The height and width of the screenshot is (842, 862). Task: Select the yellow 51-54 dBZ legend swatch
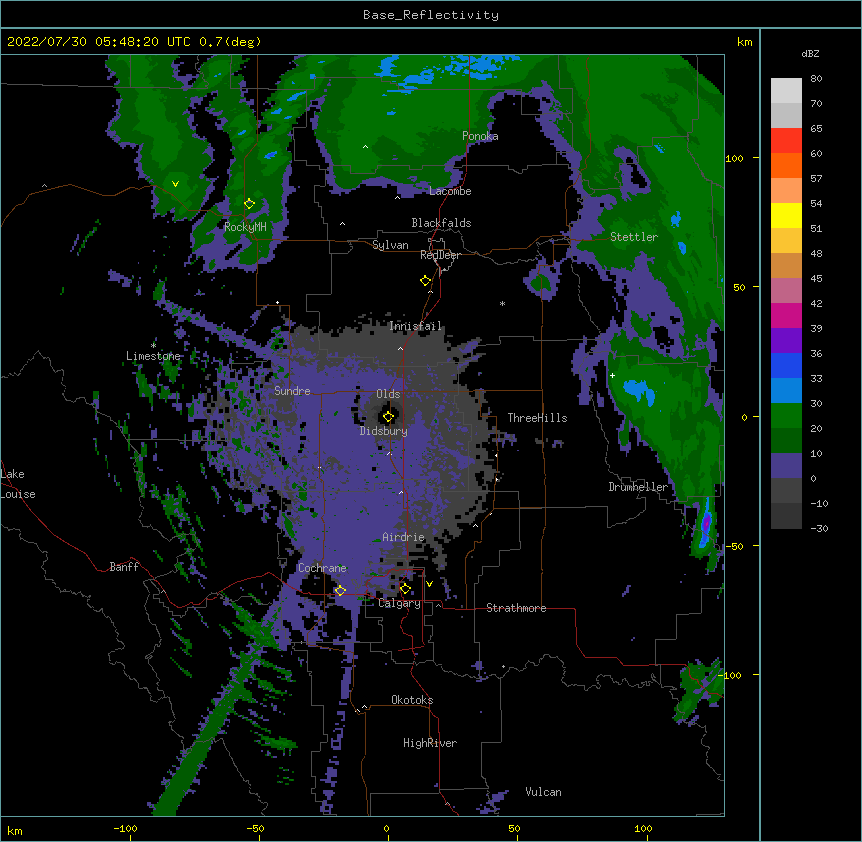point(786,215)
